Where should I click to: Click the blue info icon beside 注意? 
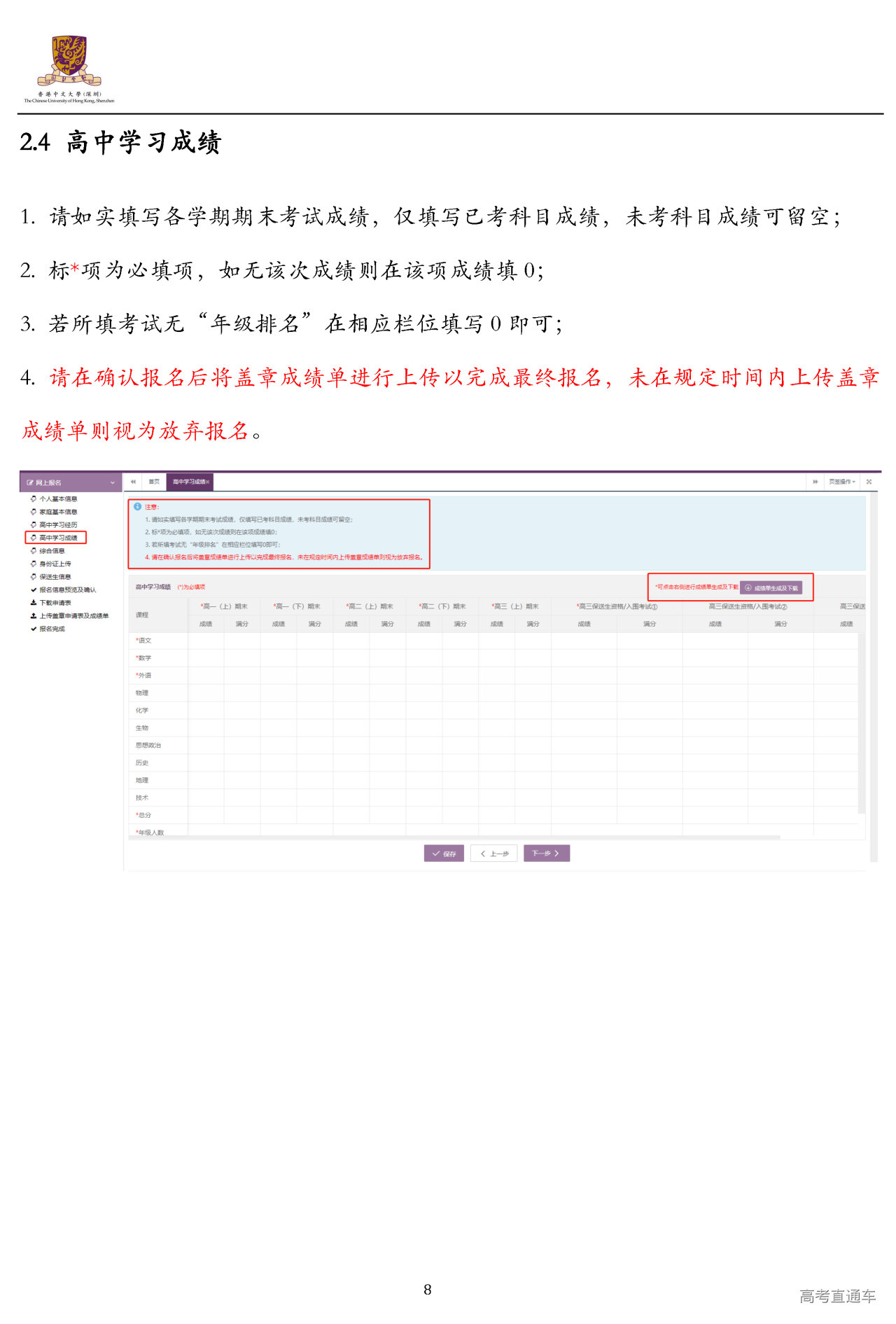pyautogui.click(x=137, y=506)
